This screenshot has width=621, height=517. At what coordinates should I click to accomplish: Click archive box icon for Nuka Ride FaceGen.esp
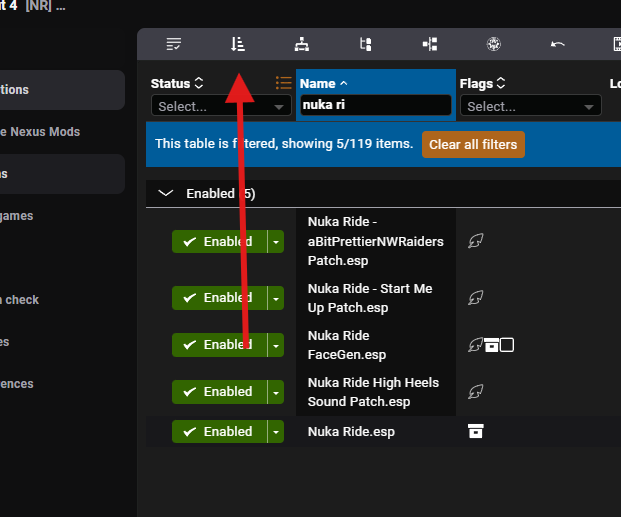[491, 345]
